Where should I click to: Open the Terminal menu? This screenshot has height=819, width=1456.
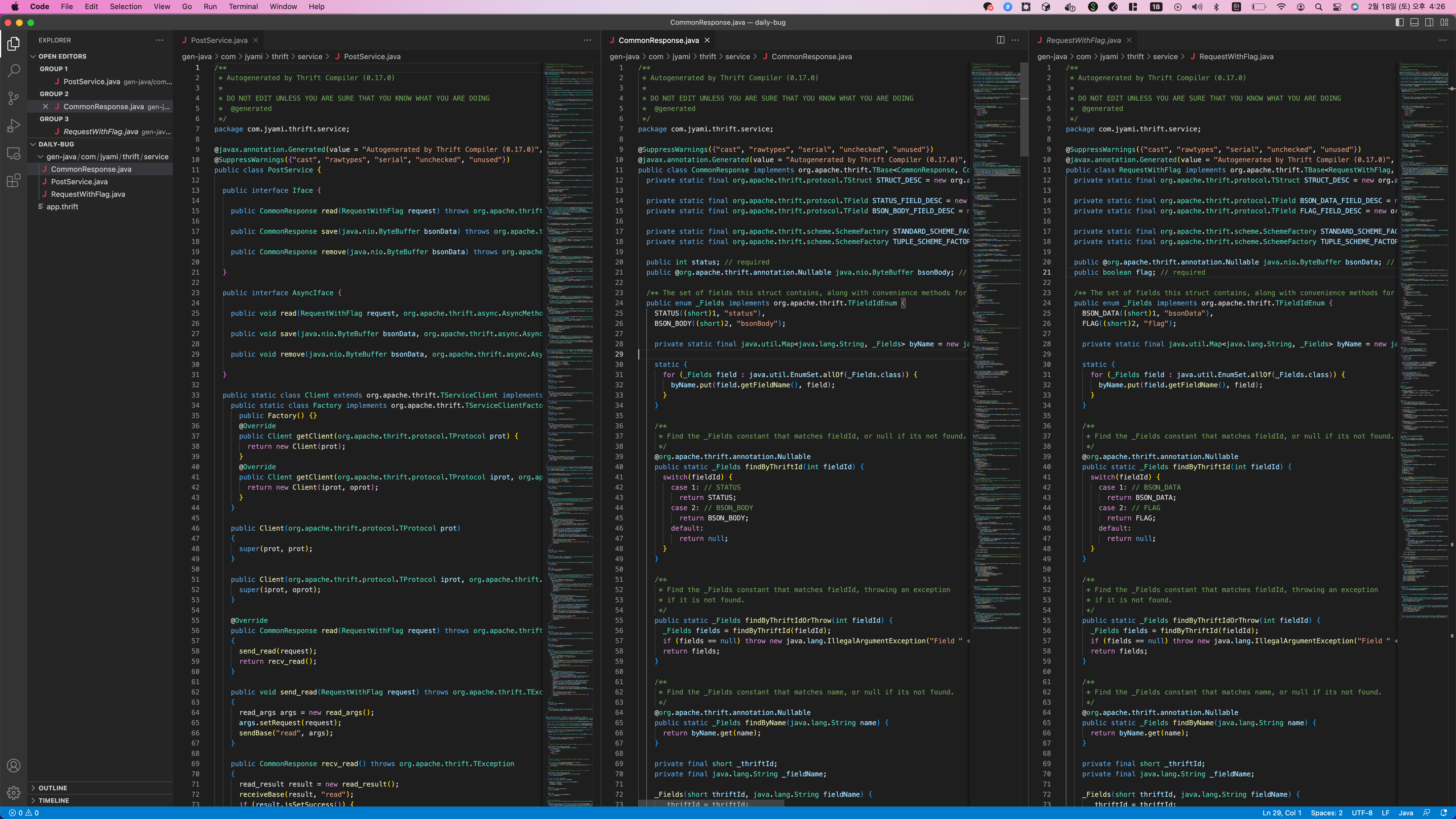[243, 7]
